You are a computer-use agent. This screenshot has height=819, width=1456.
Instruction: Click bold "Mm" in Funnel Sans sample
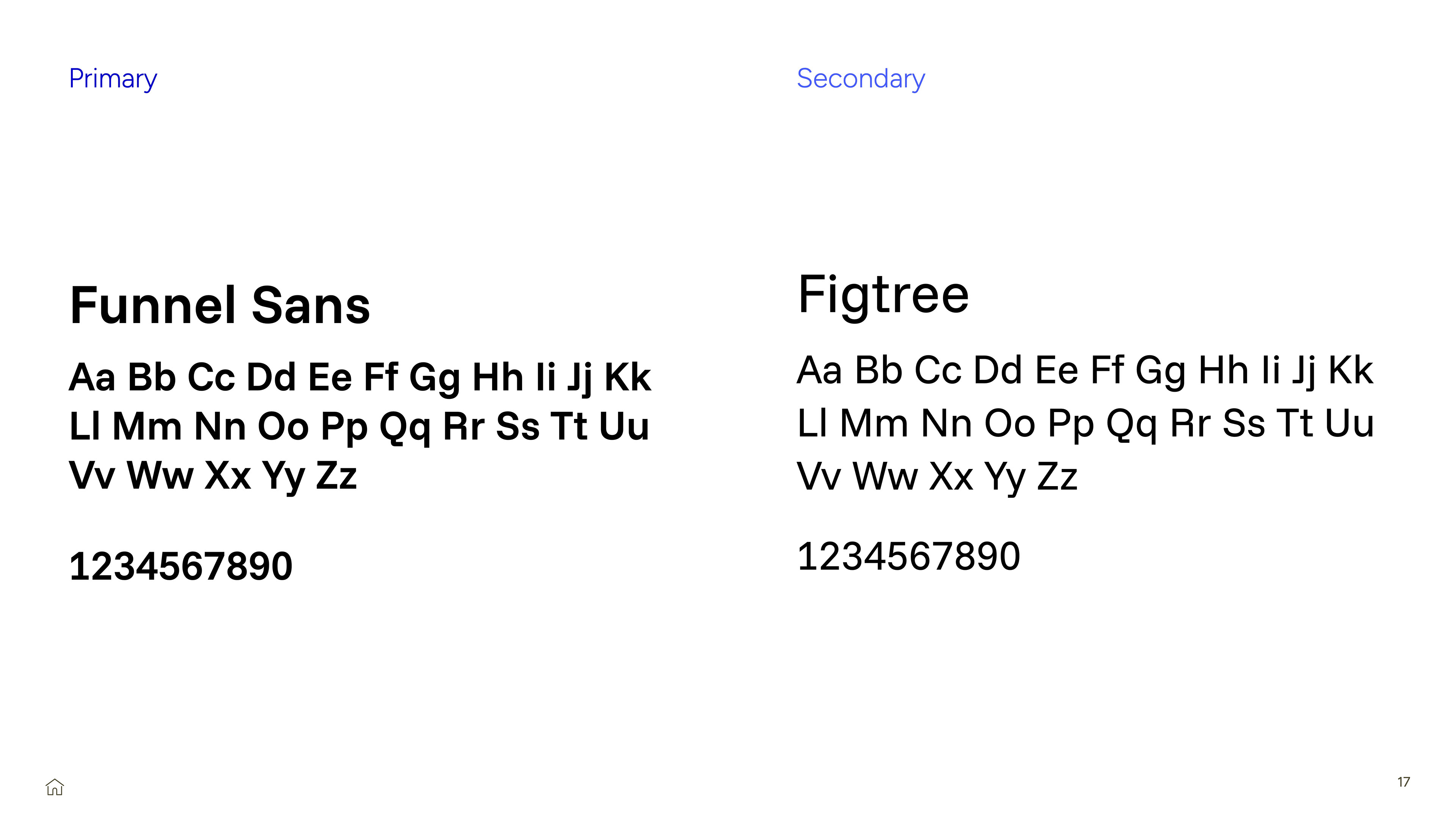147,427
